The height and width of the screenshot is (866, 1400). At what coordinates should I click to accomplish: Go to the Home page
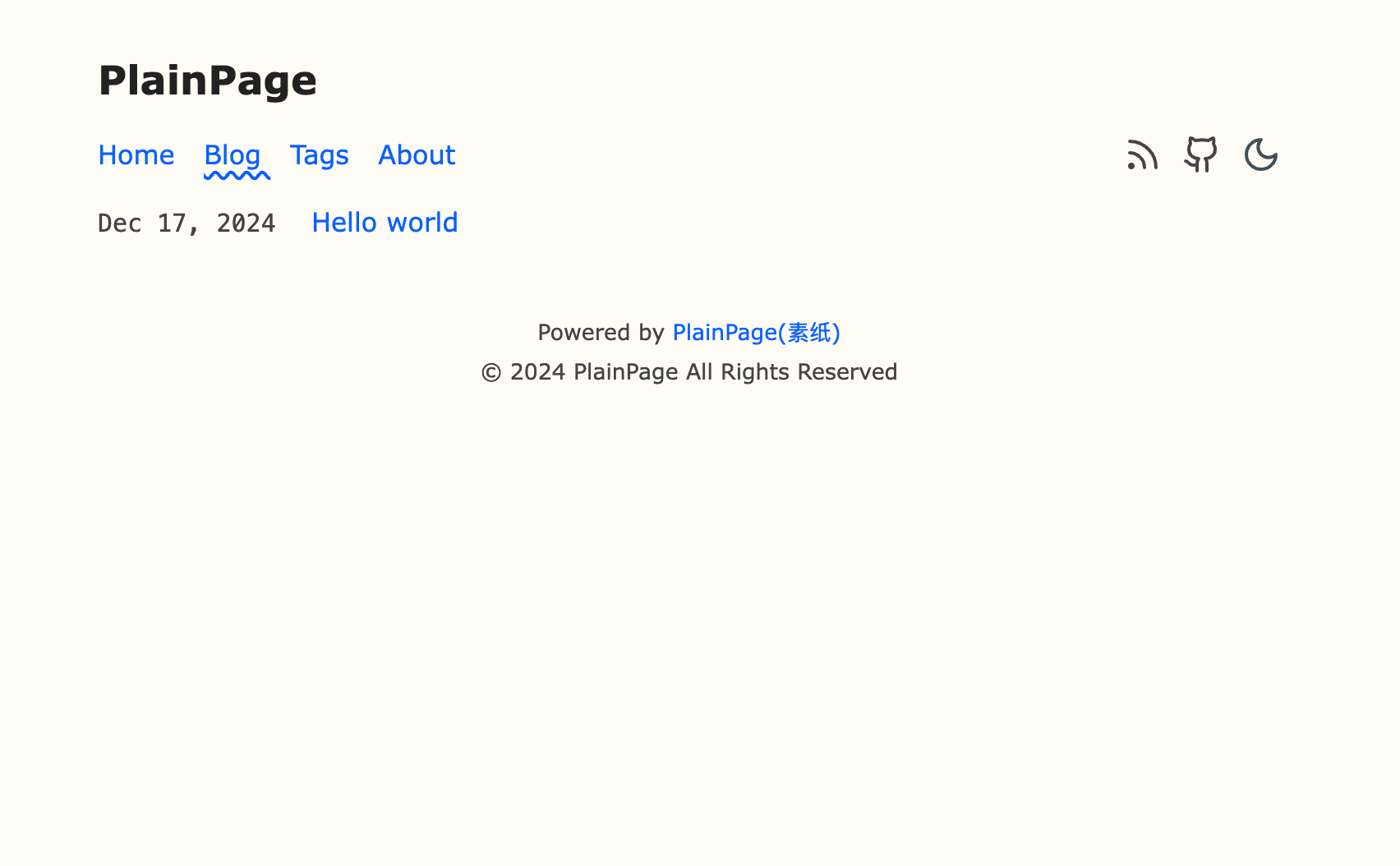coord(136,155)
